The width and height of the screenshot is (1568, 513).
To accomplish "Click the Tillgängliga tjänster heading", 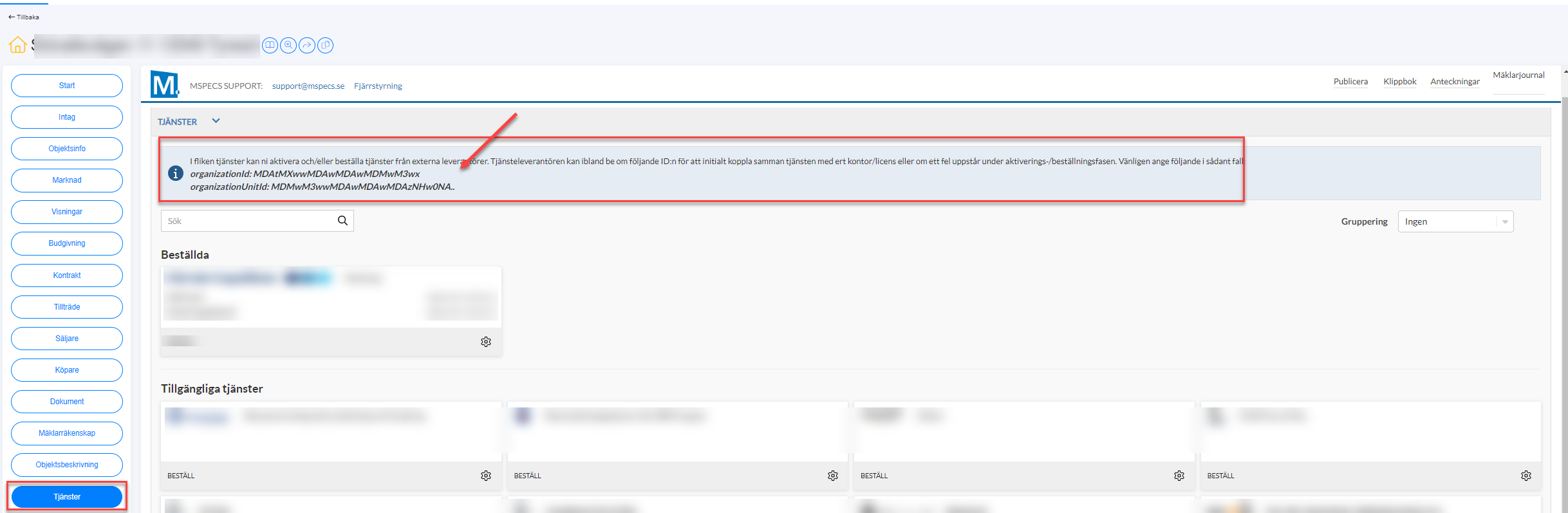I will tap(212, 389).
